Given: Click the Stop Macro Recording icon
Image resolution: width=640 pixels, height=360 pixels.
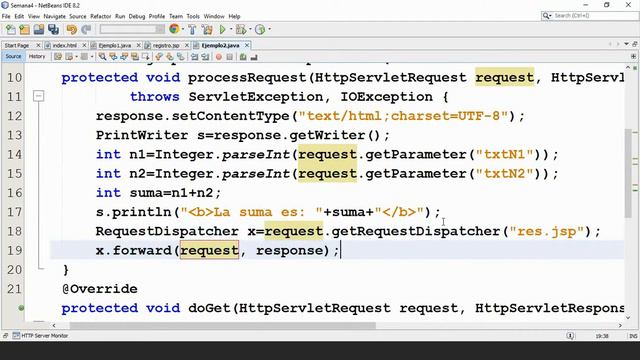Looking at the screenshot, I should point(229,57).
